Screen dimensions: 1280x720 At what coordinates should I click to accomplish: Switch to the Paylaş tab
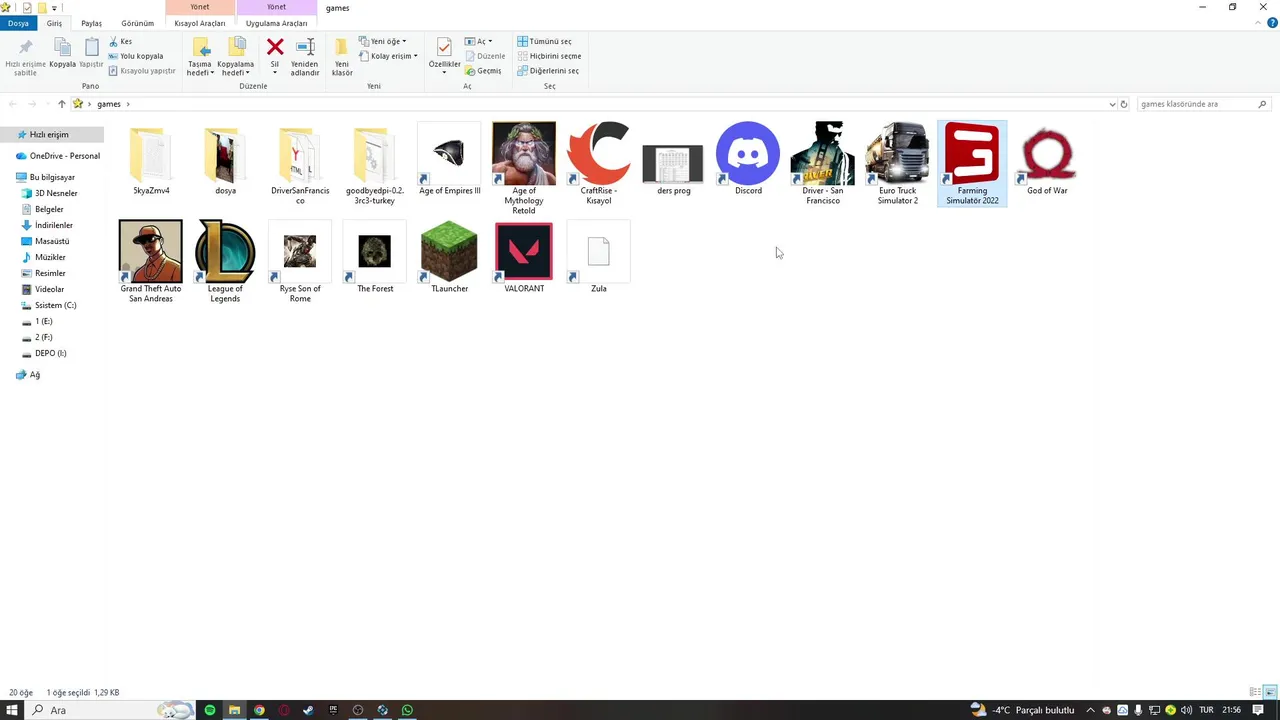pos(91,23)
